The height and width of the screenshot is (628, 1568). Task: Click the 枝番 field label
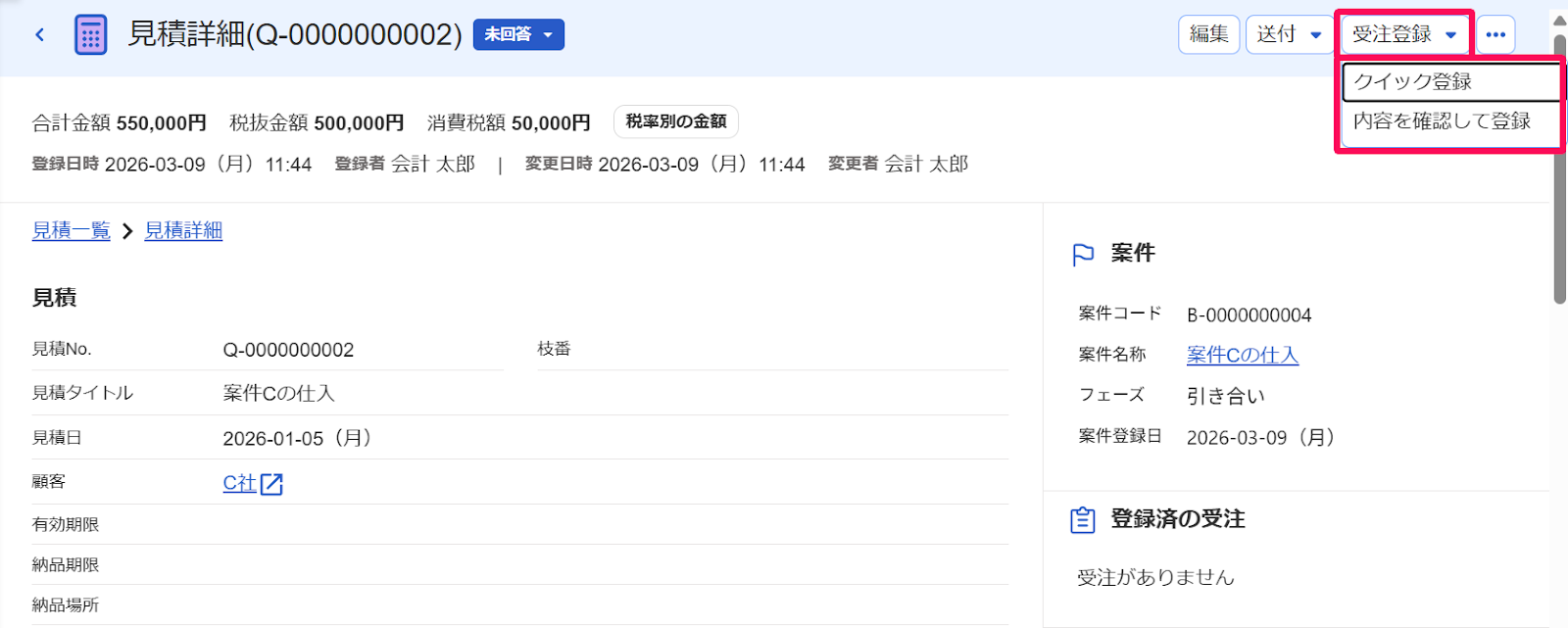point(554,348)
